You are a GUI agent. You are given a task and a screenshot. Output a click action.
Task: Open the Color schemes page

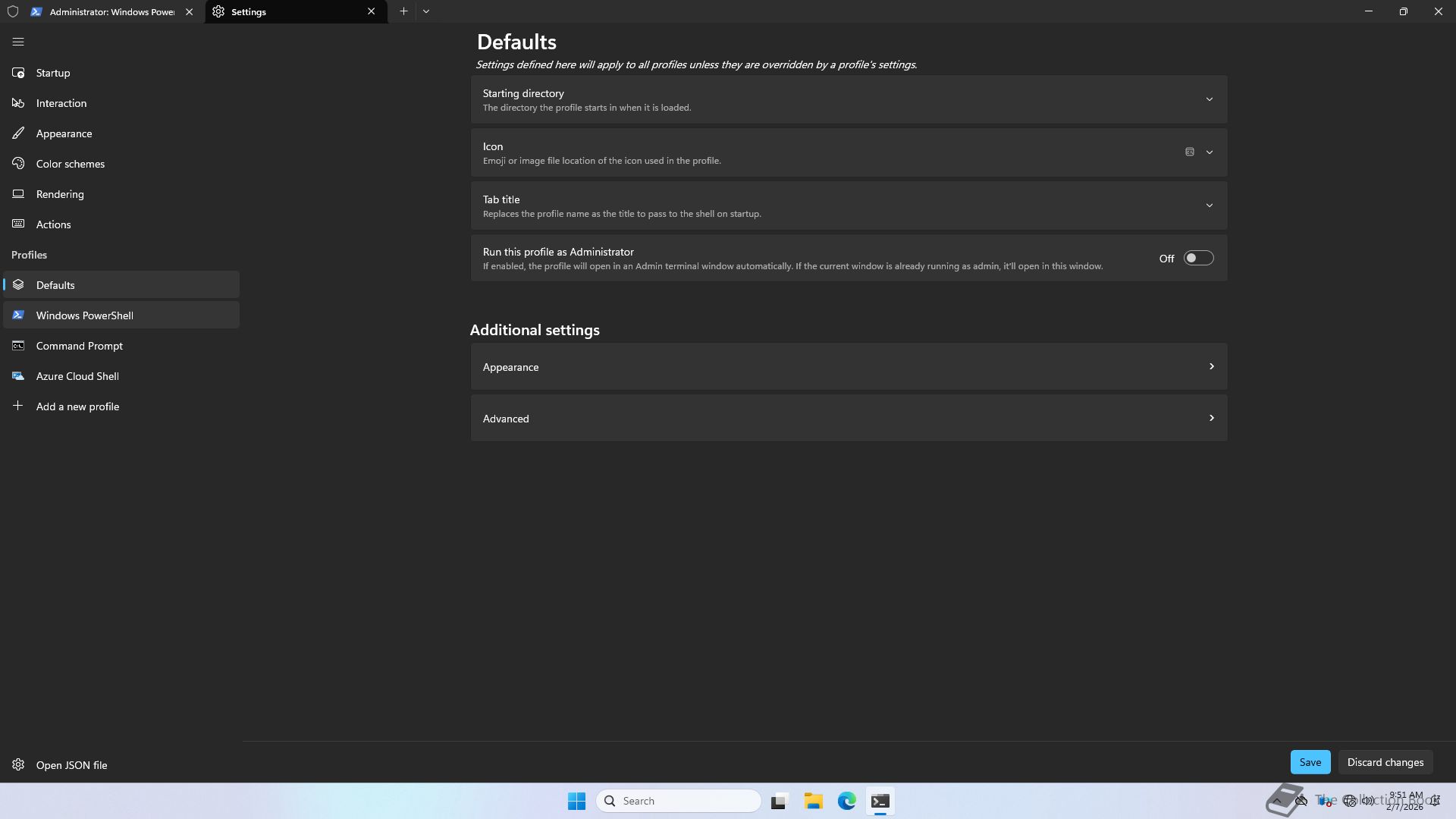(70, 164)
